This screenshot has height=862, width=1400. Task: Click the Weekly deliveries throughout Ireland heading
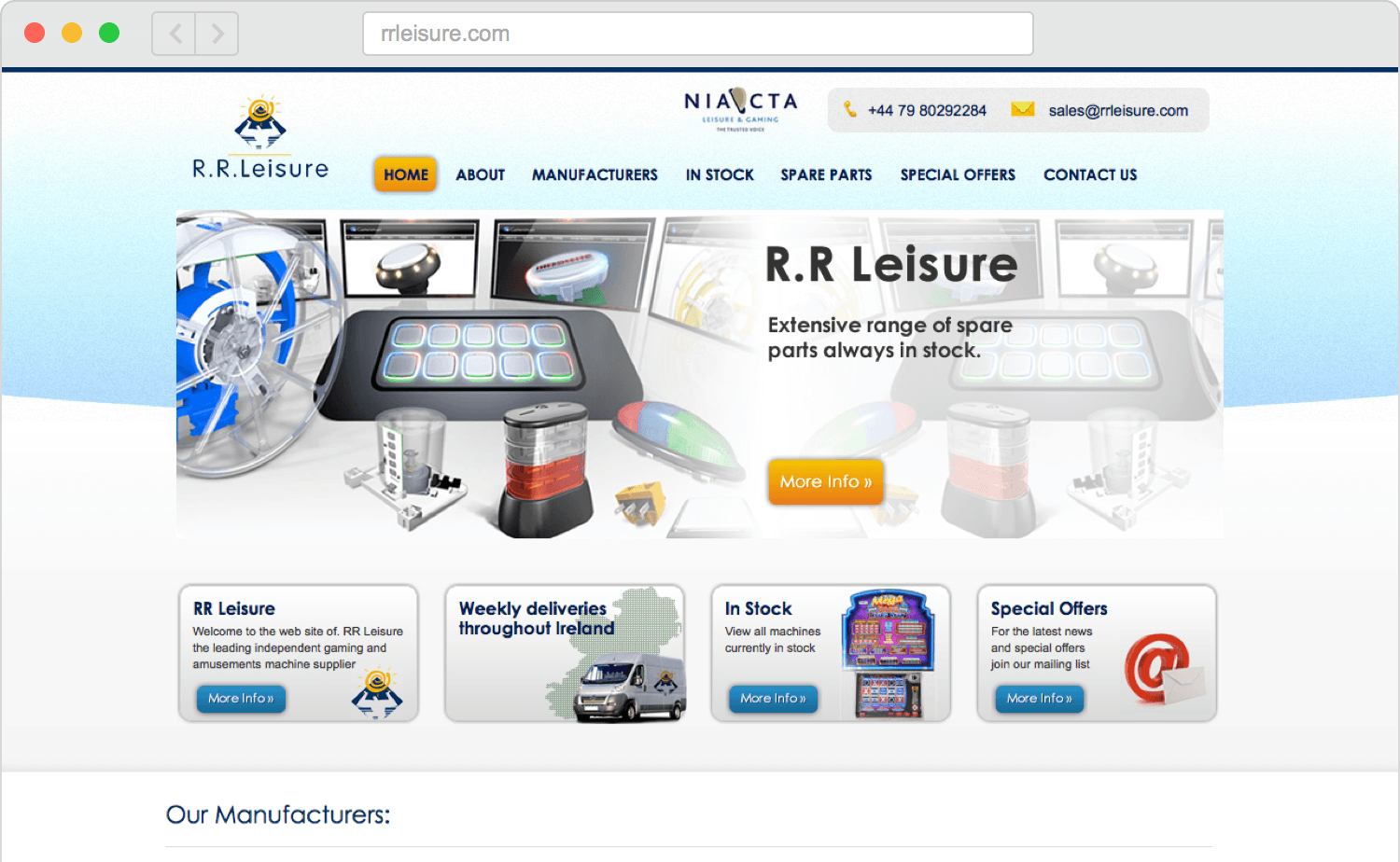[x=536, y=619]
